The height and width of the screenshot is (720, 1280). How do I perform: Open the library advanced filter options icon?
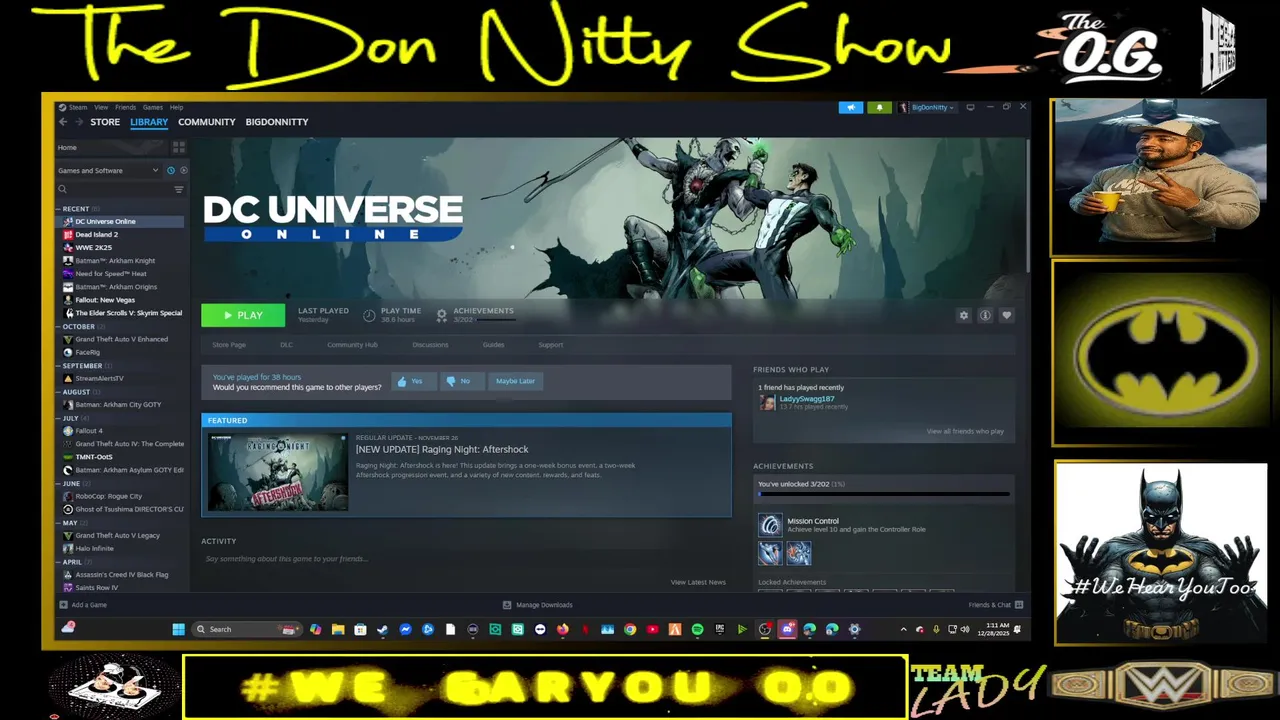click(x=179, y=189)
